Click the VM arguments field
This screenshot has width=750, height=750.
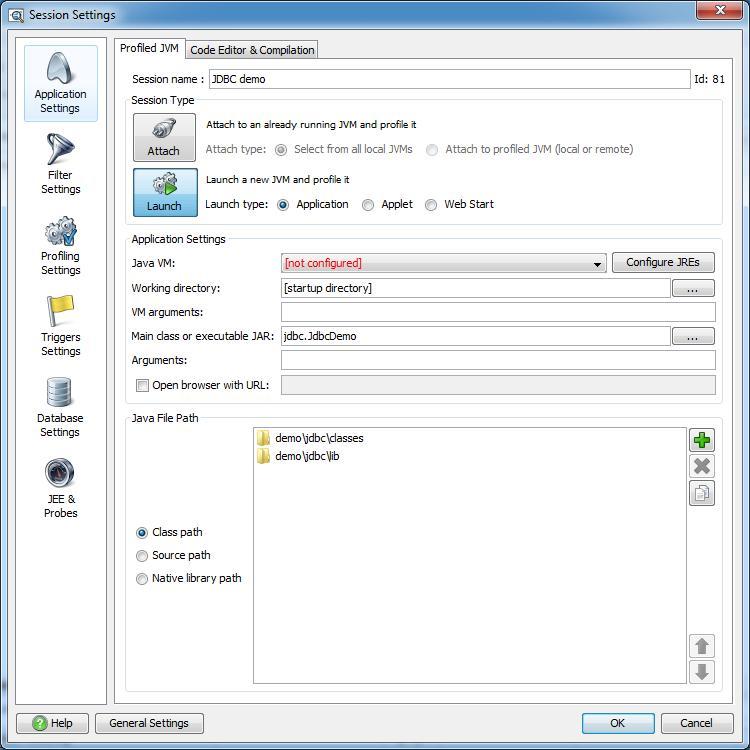(x=498, y=312)
